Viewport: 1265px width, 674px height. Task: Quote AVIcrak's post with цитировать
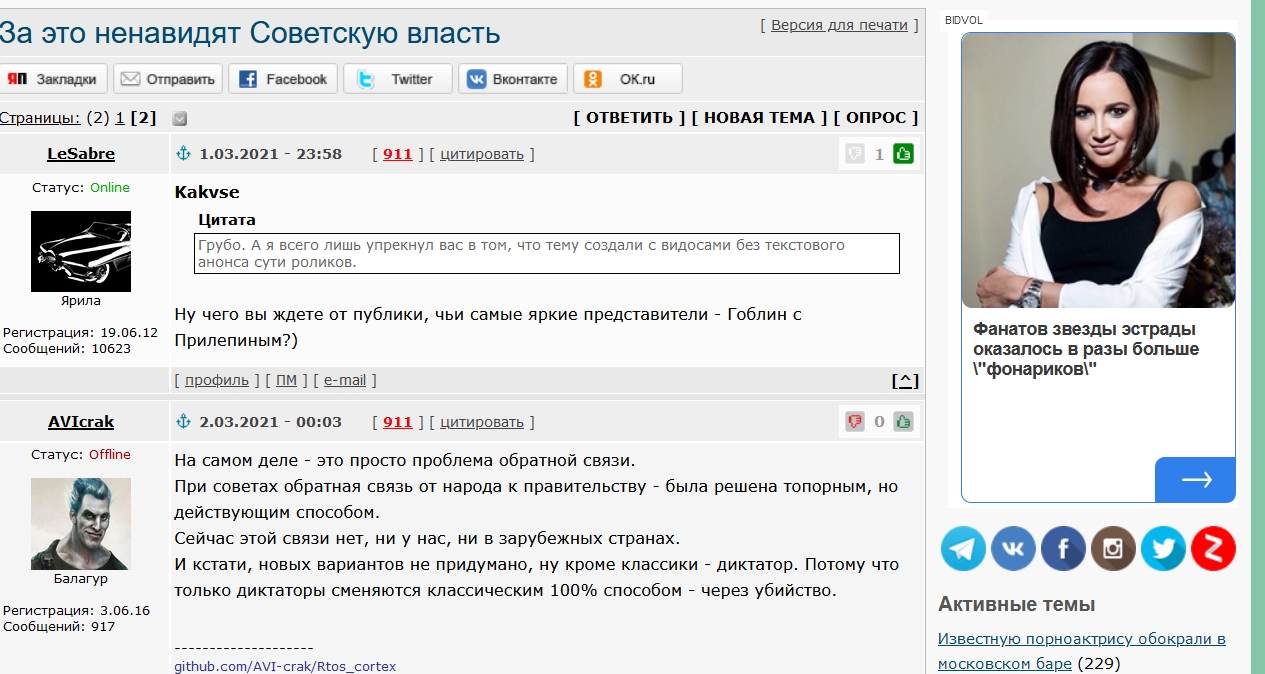pos(482,422)
